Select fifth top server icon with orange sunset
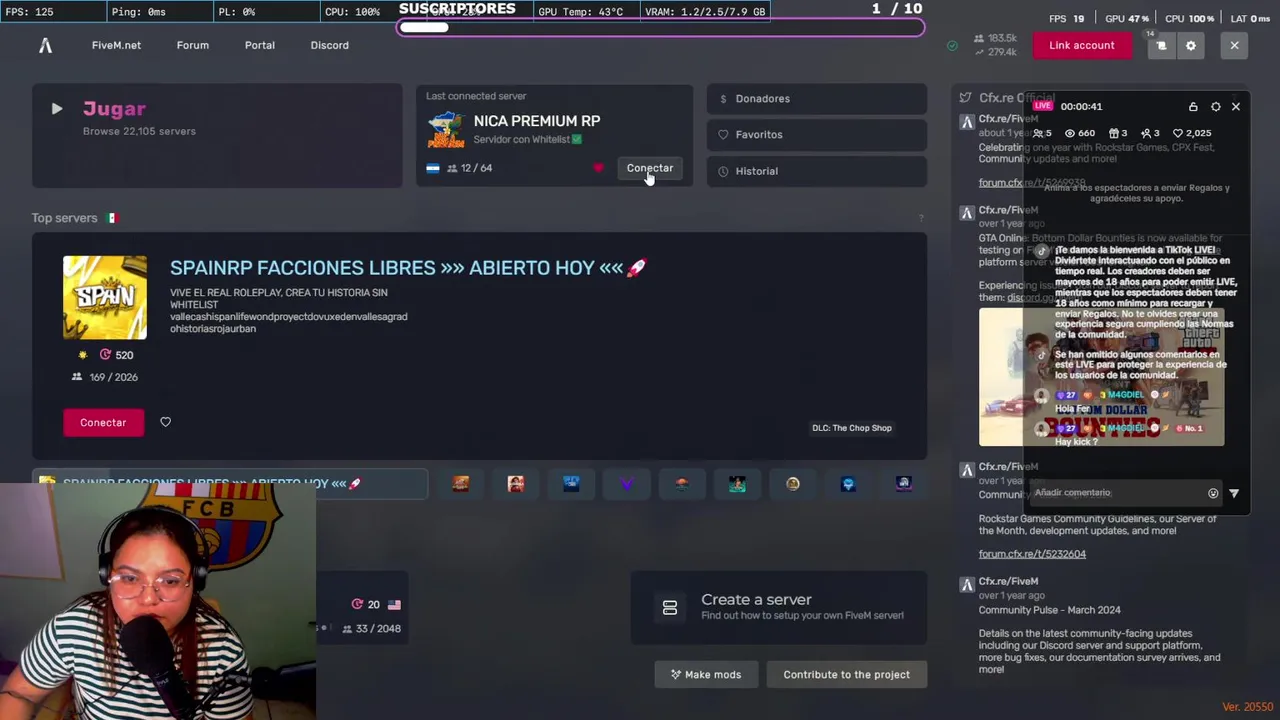Image resolution: width=1280 pixels, height=720 pixels. tap(682, 484)
